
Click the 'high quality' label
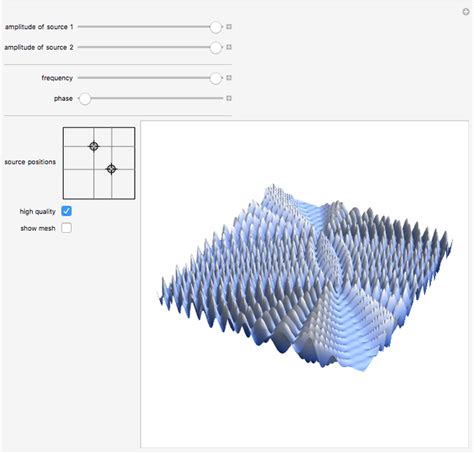coord(37,212)
